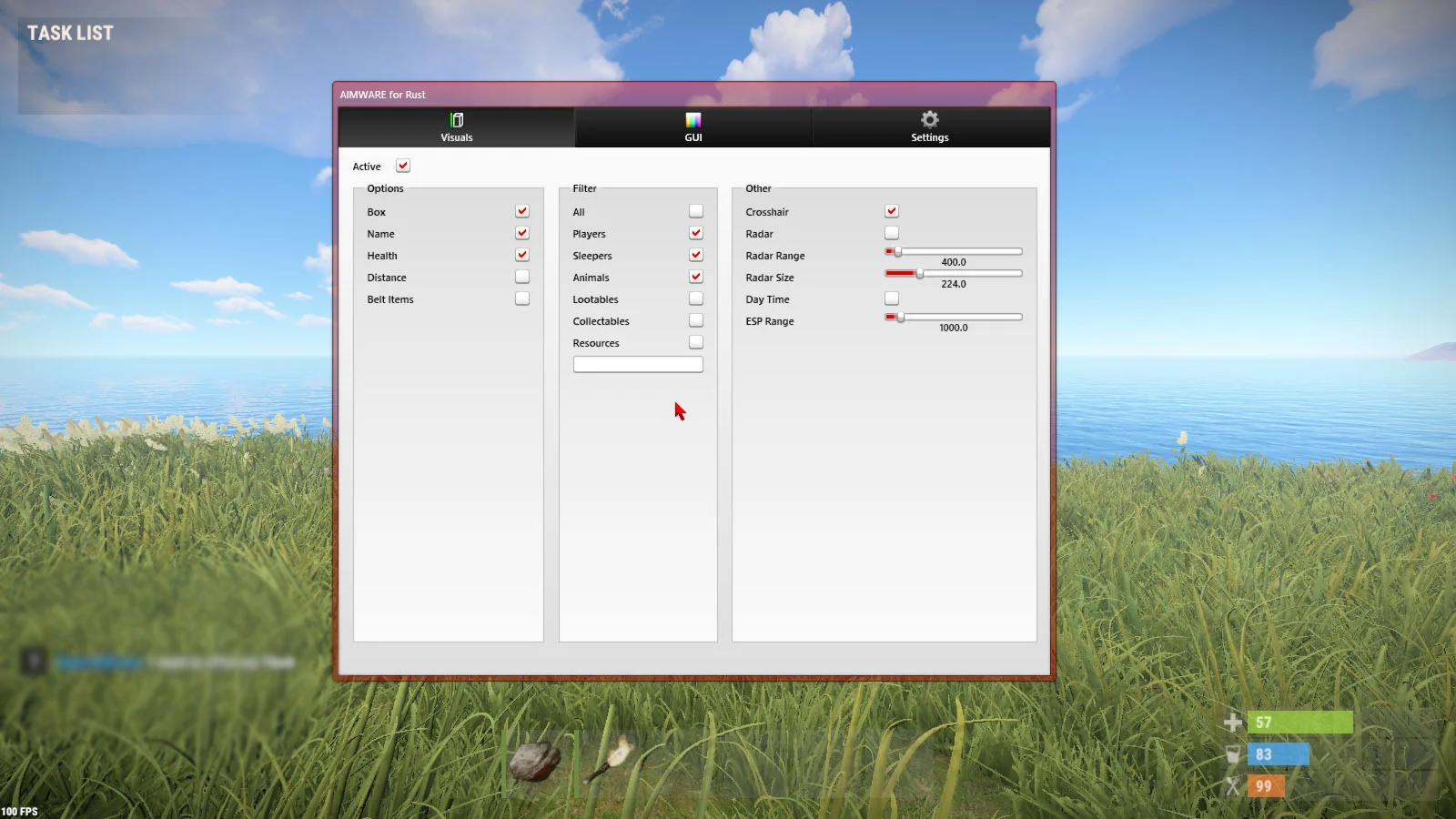Screen dimensions: 1456x819
Task: Disable the Active checkbox
Action: [x=403, y=166]
